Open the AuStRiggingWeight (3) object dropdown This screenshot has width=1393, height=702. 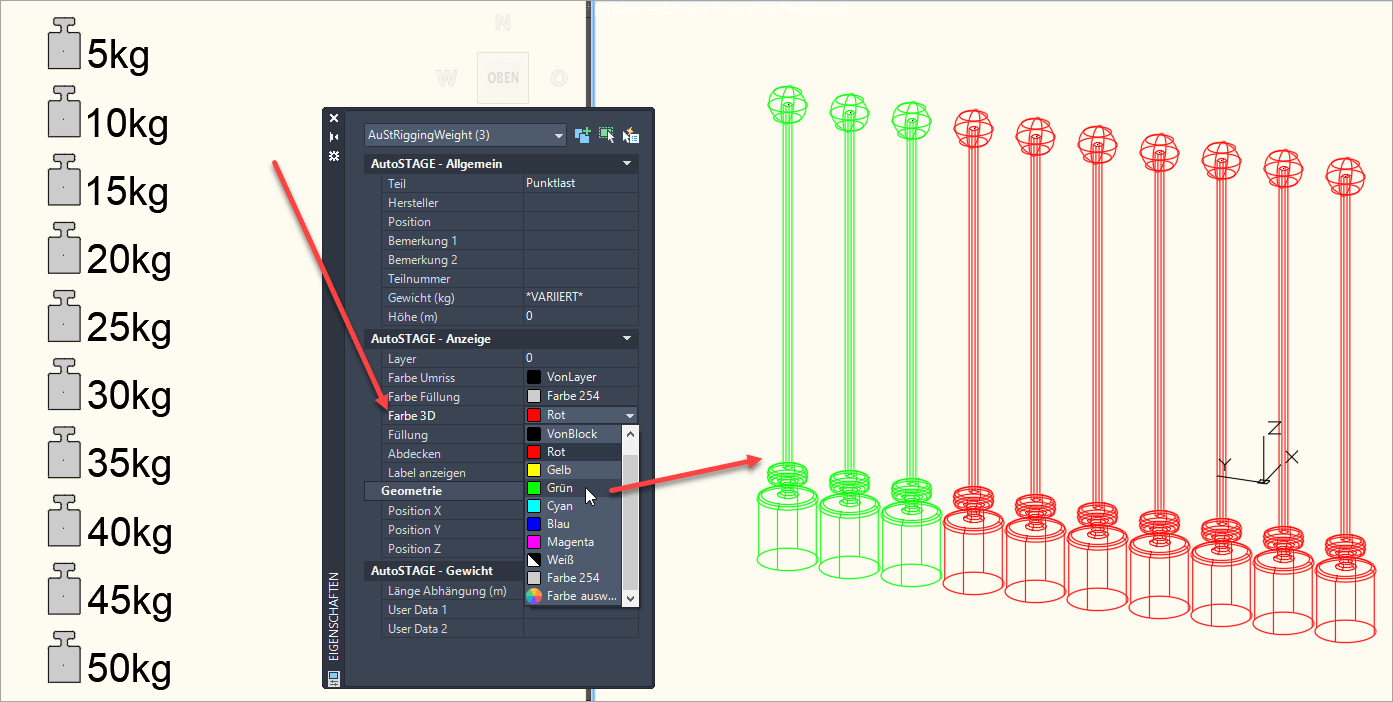465,135
